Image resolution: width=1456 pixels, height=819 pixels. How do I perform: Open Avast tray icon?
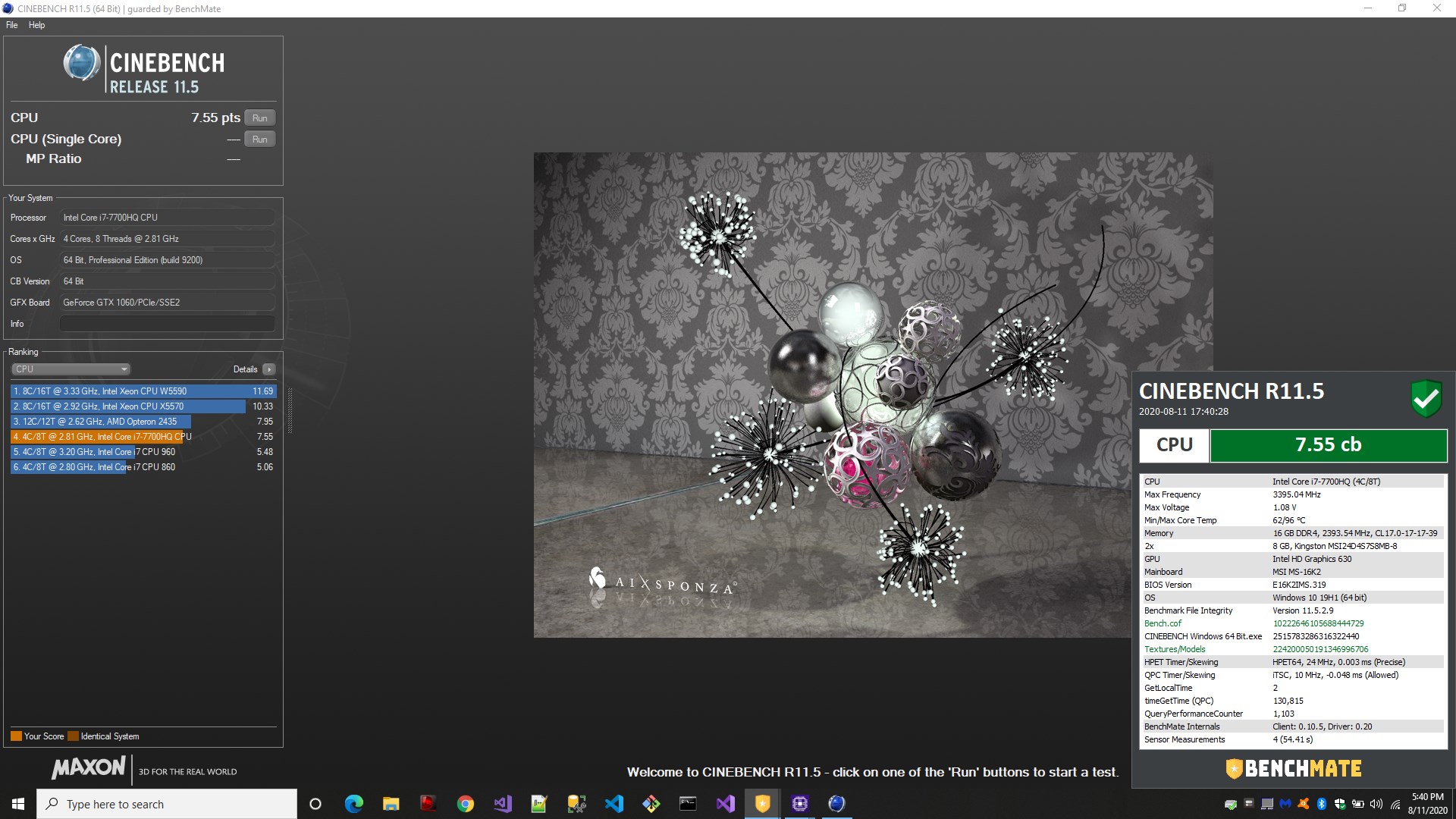pyautogui.click(x=1303, y=804)
